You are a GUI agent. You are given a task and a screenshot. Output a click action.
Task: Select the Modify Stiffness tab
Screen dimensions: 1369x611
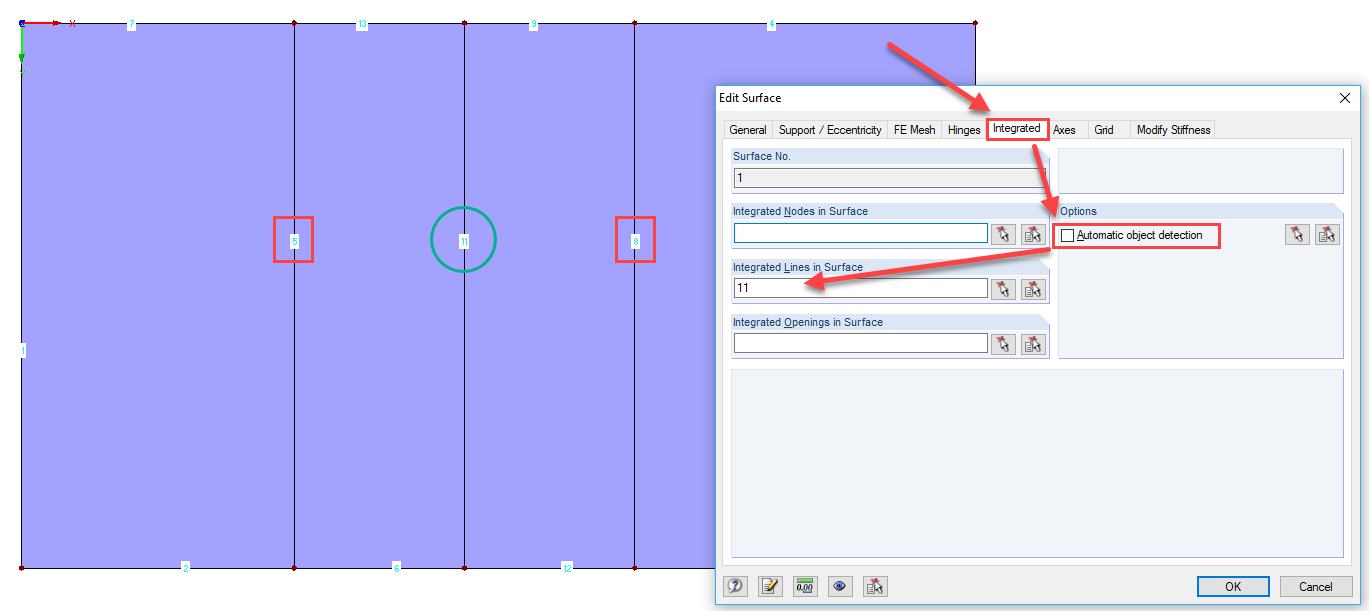click(1172, 129)
